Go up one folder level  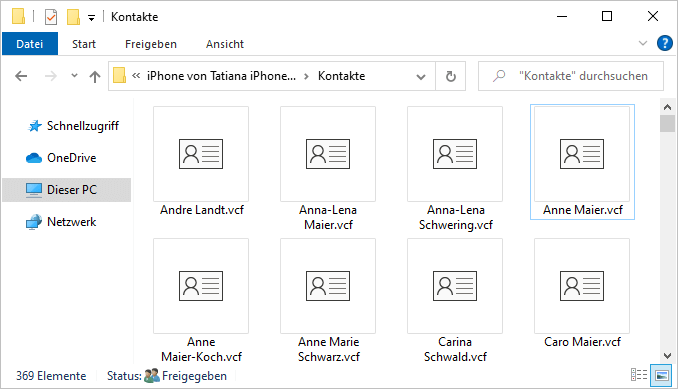(95, 77)
